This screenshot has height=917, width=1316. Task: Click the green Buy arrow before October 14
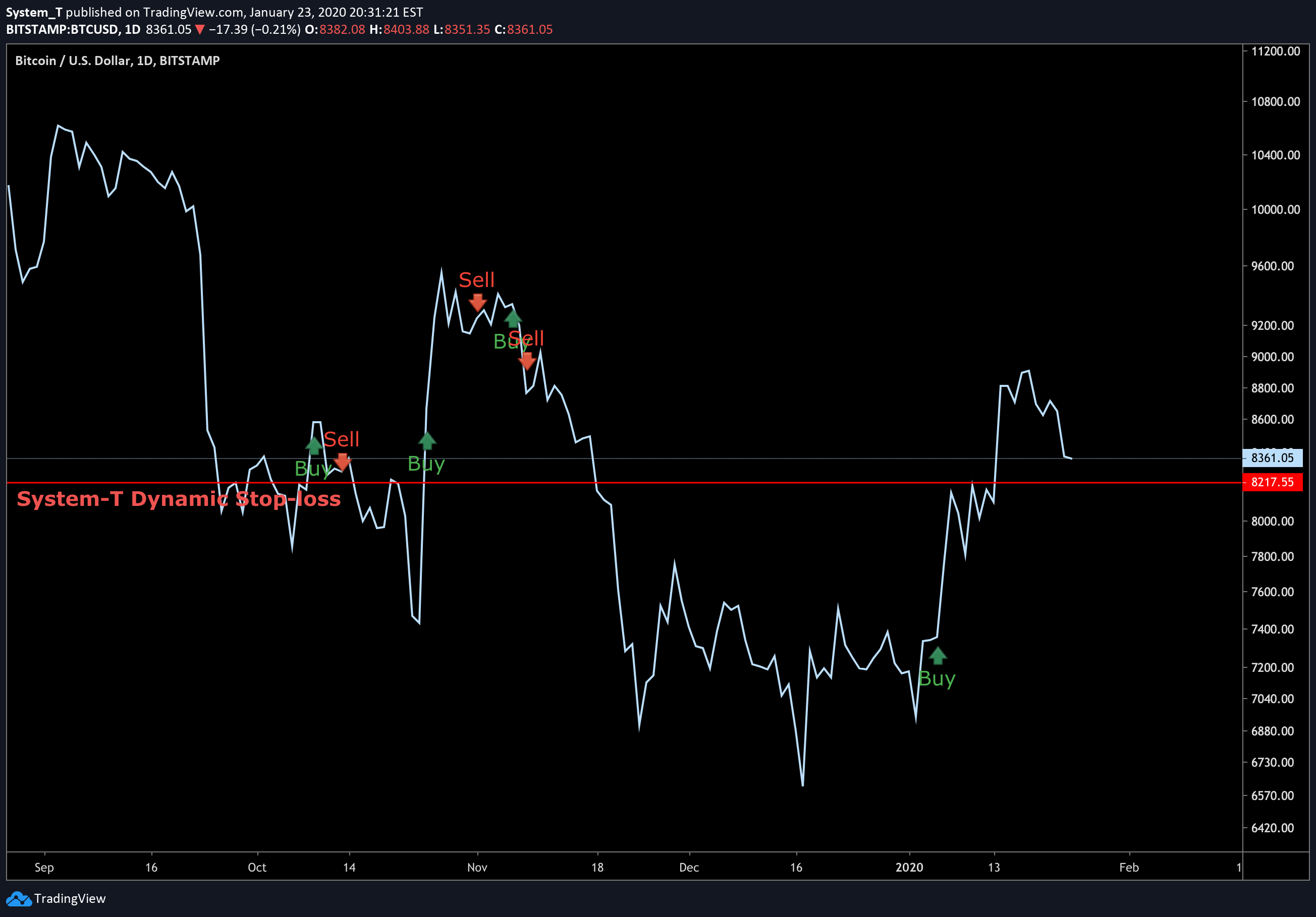point(313,445)
